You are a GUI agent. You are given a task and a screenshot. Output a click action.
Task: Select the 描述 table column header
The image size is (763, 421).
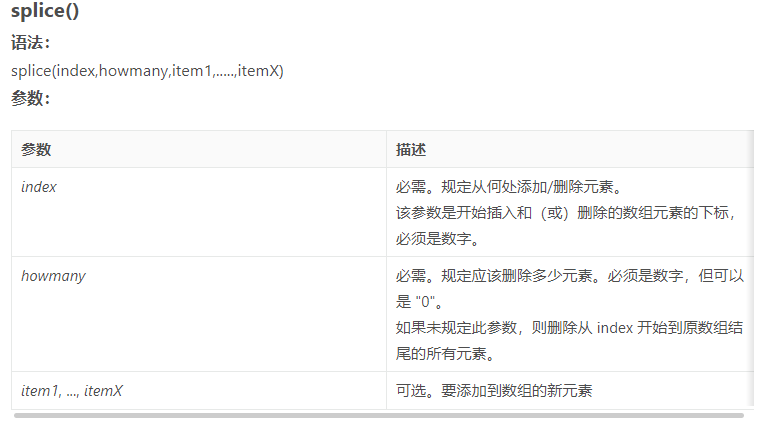coord(411,150)
